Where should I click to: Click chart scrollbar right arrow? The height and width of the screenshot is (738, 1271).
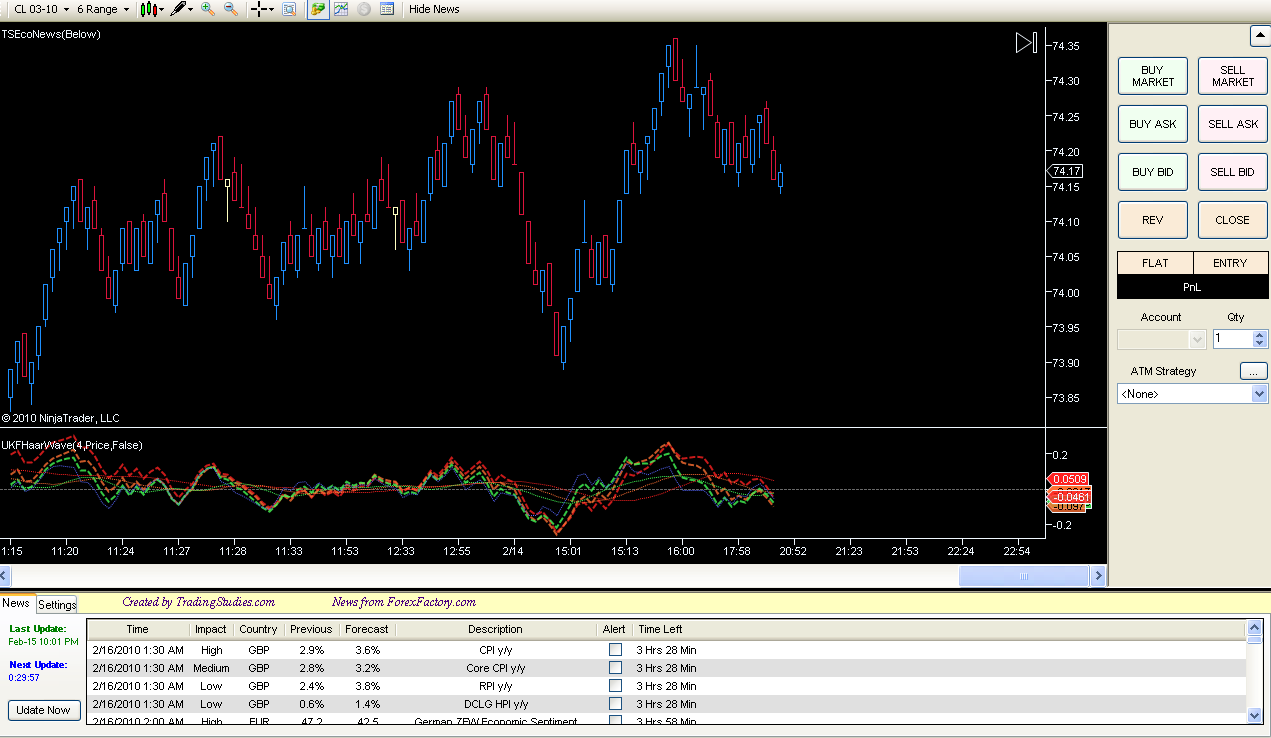(1098, 576)
